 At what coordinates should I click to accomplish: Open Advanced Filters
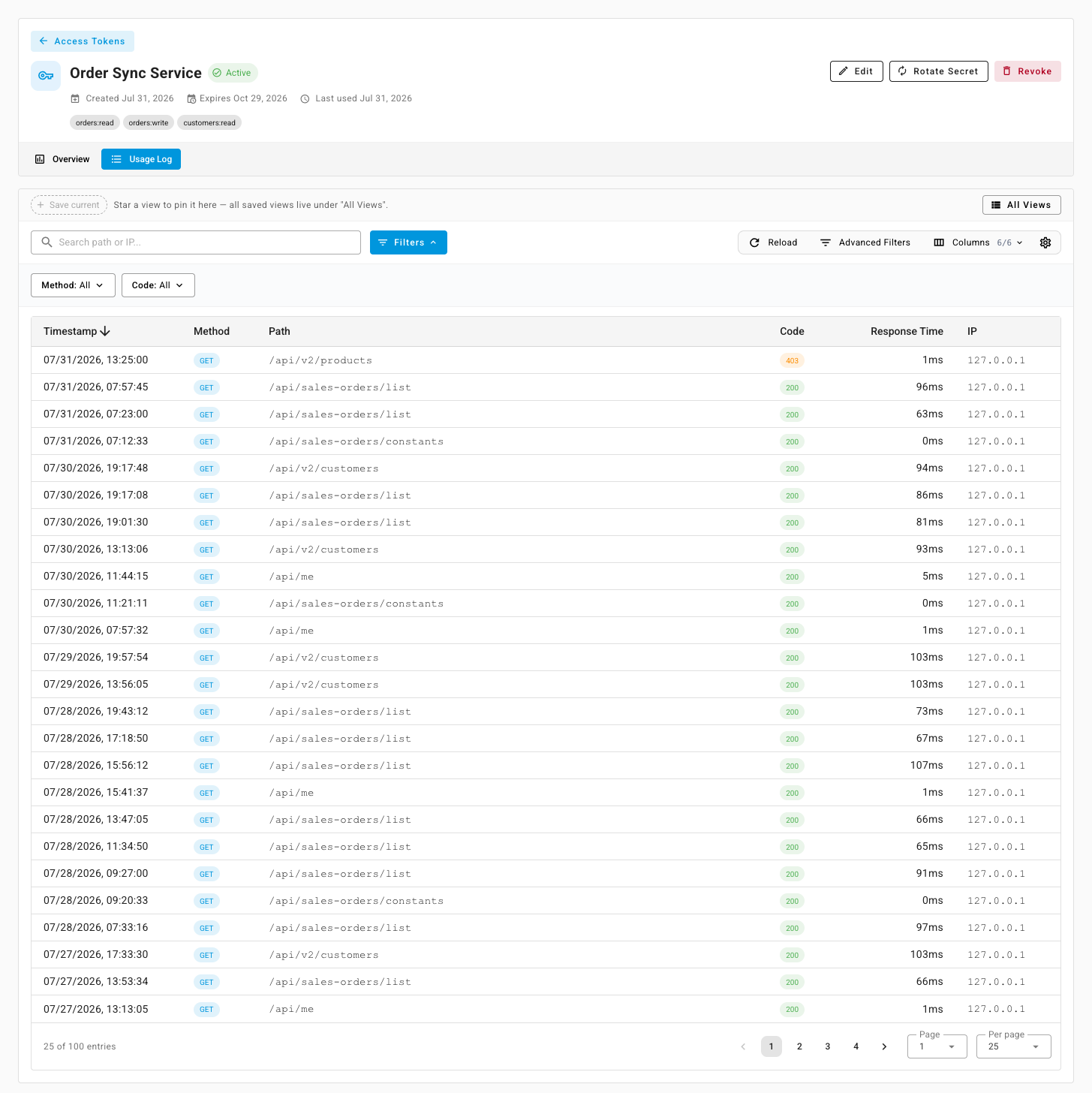pyautogui.click(x=865, y=242)
